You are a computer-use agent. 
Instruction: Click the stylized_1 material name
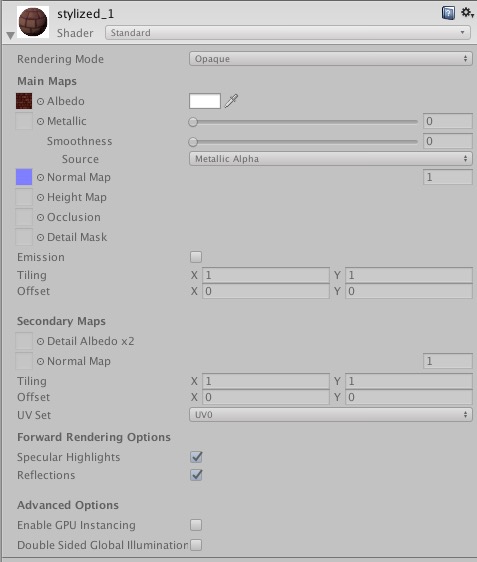point(86,14)
